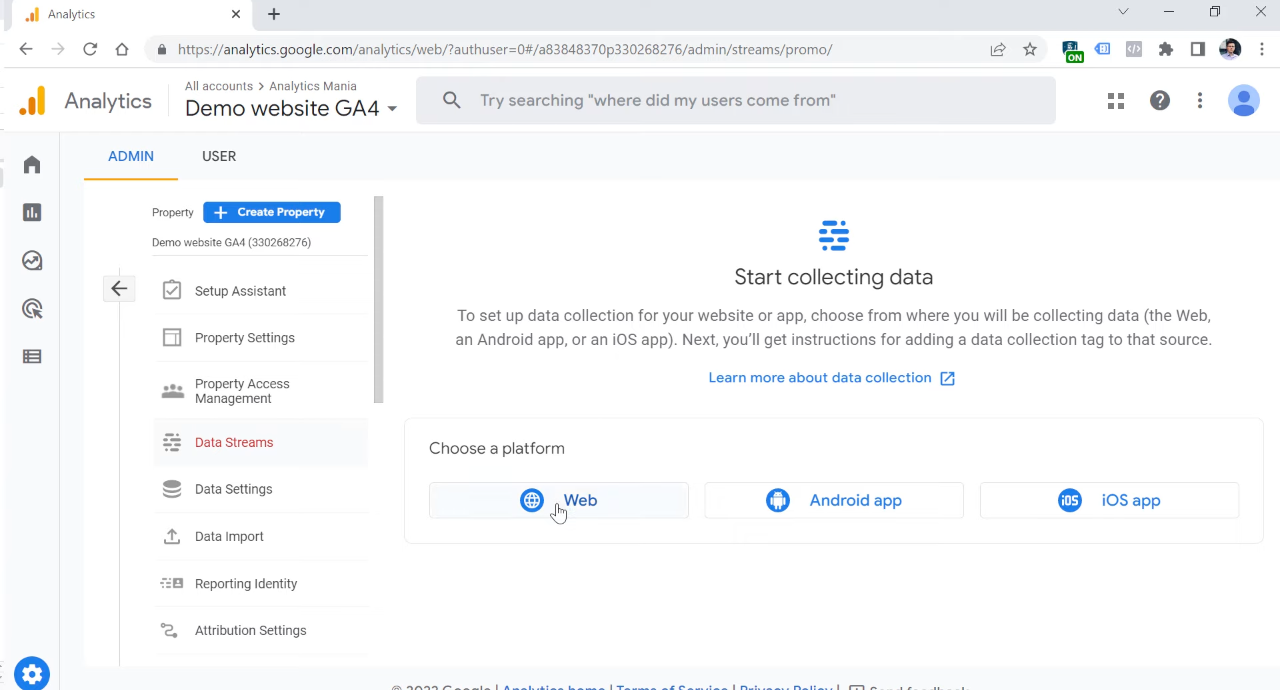The width and height of the screenshot is (1280, 690).
Task: Open a new browser tab
Action: 274,14
